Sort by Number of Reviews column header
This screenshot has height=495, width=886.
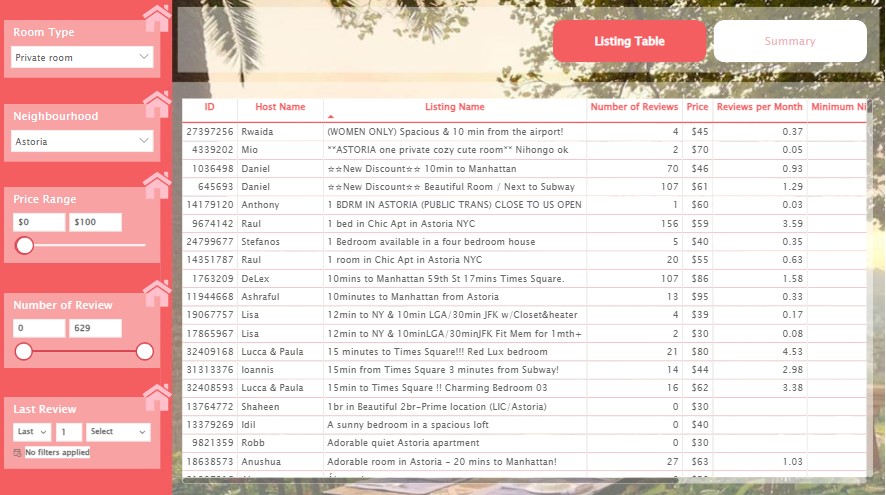633,107
